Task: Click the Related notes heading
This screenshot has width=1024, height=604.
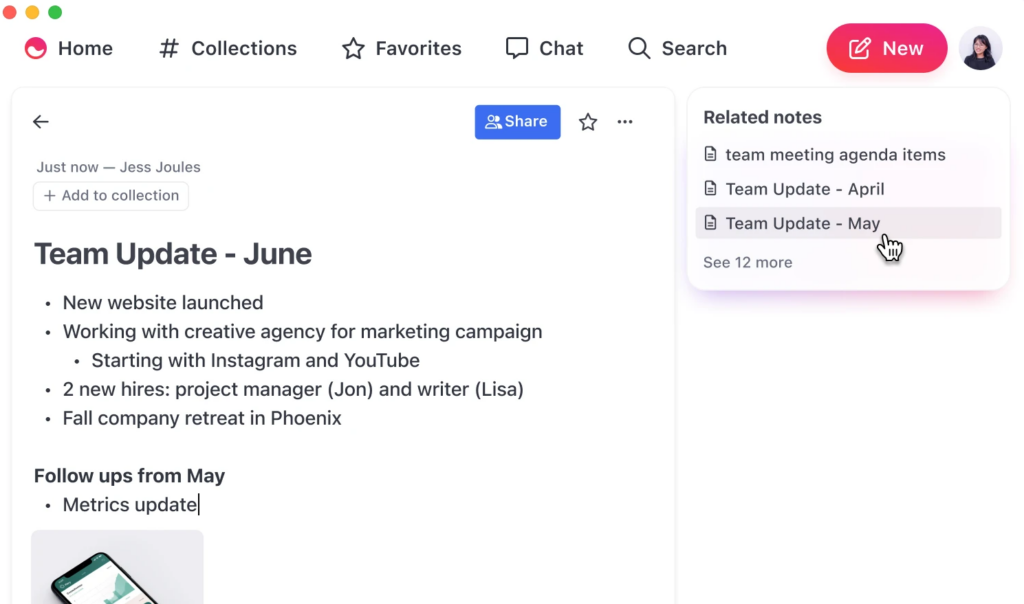Action: click(x=762, y=118)
